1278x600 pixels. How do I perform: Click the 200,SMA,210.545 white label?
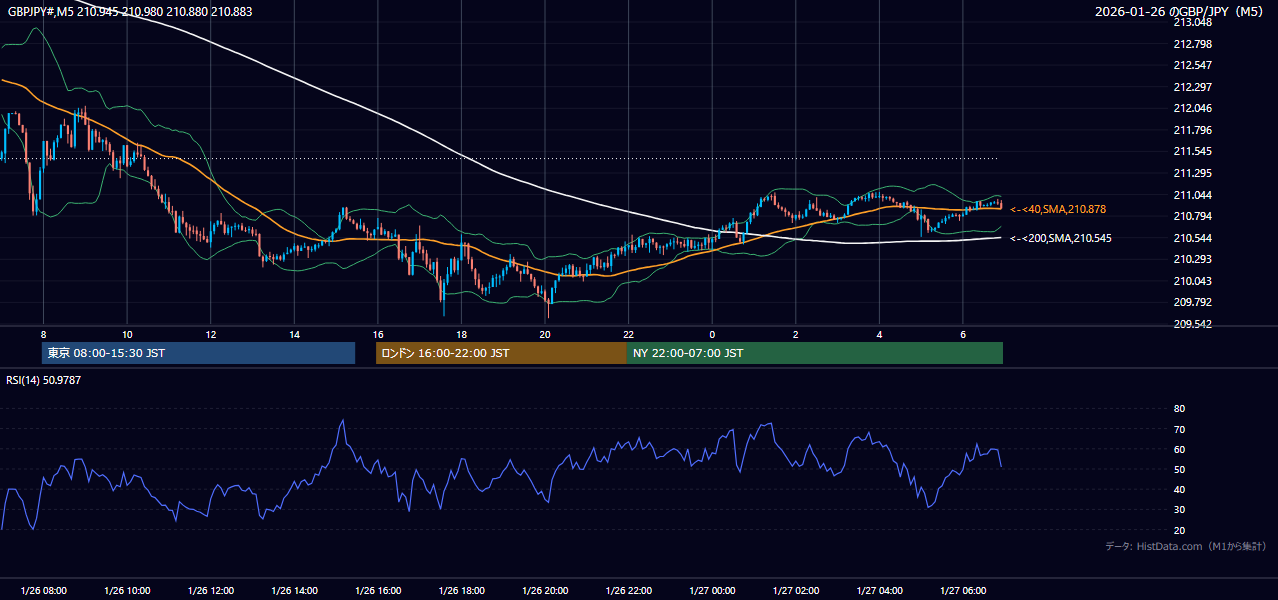1061,238
